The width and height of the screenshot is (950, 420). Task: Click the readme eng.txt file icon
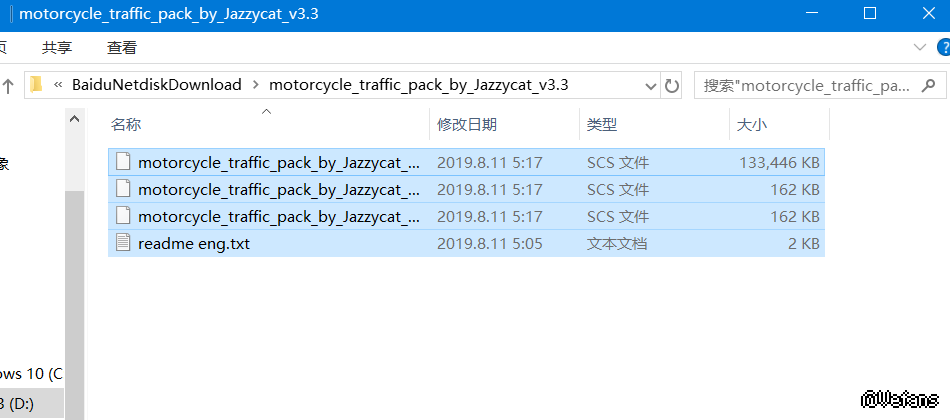123,243
